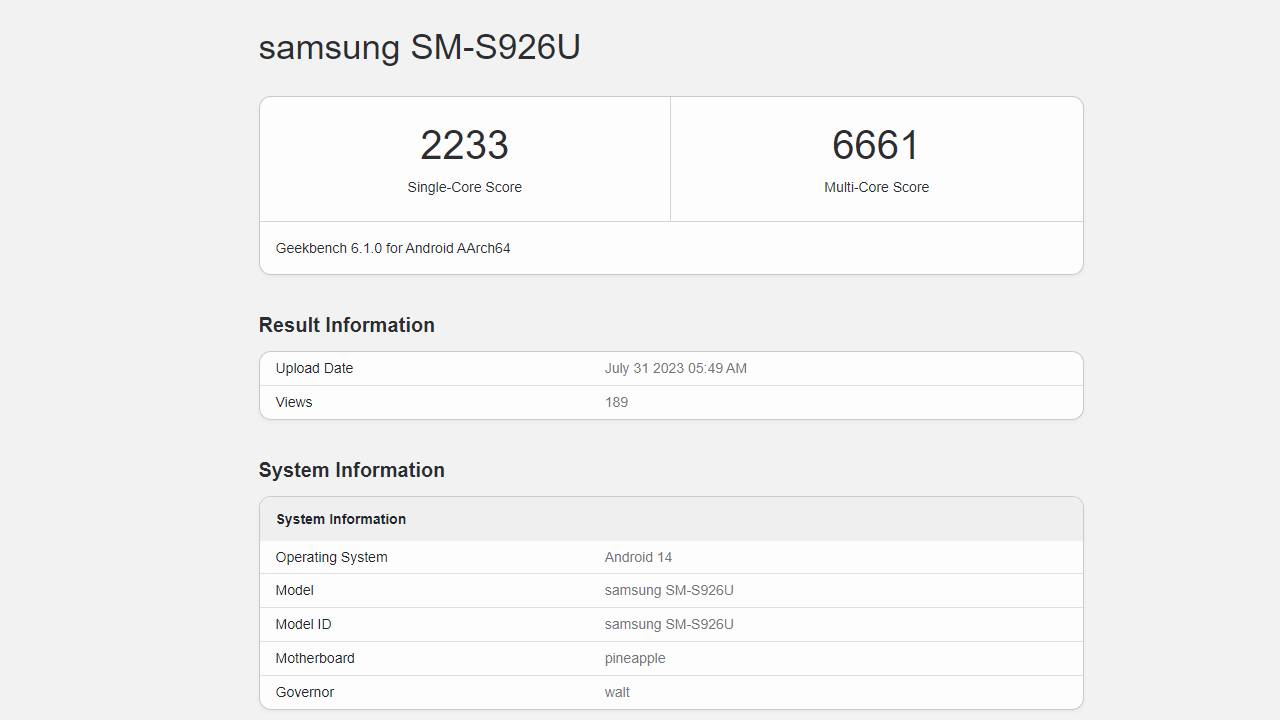The height and width of the screenshot is (720, 1280).
Task: Select the Model row value 'samsung SM-S926U'
Action: click(x=669, y=590)
